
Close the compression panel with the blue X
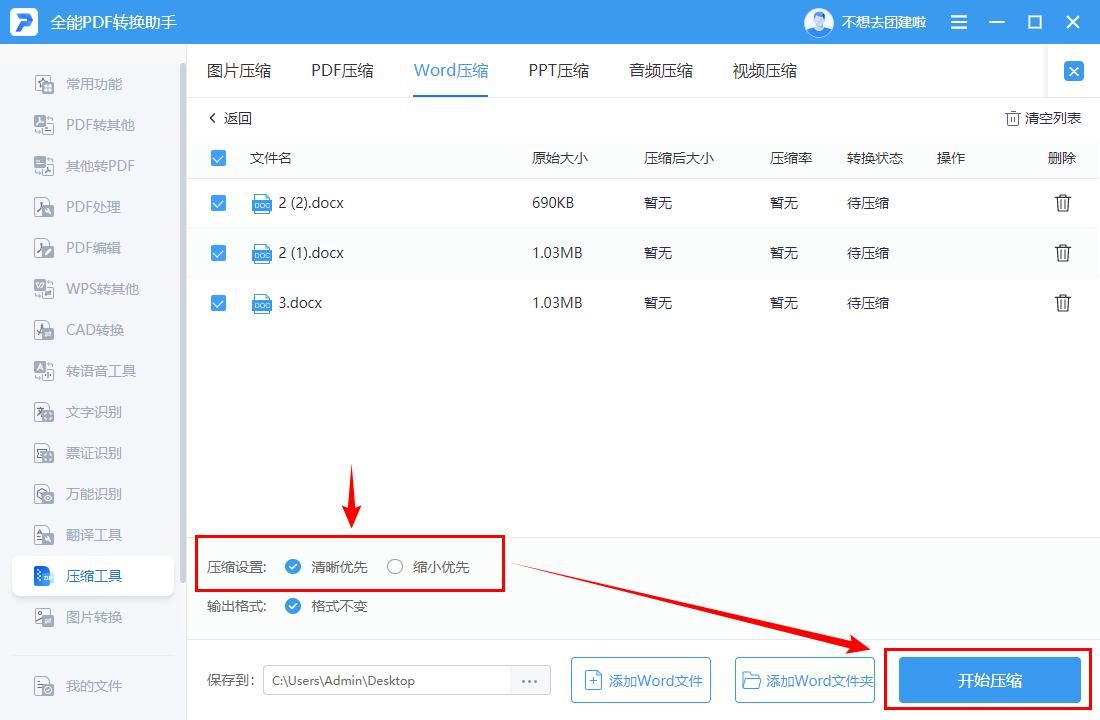click(x=1073, y=71)
